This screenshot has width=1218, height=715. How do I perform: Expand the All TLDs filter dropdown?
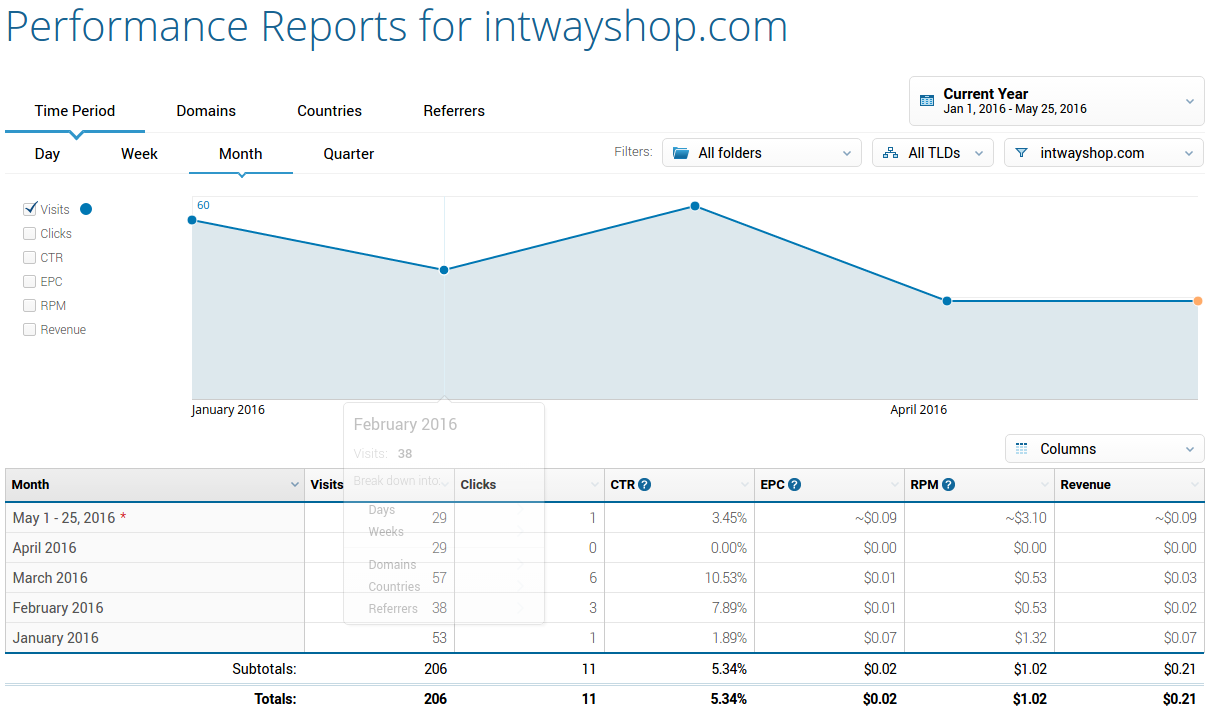[933, 153]
